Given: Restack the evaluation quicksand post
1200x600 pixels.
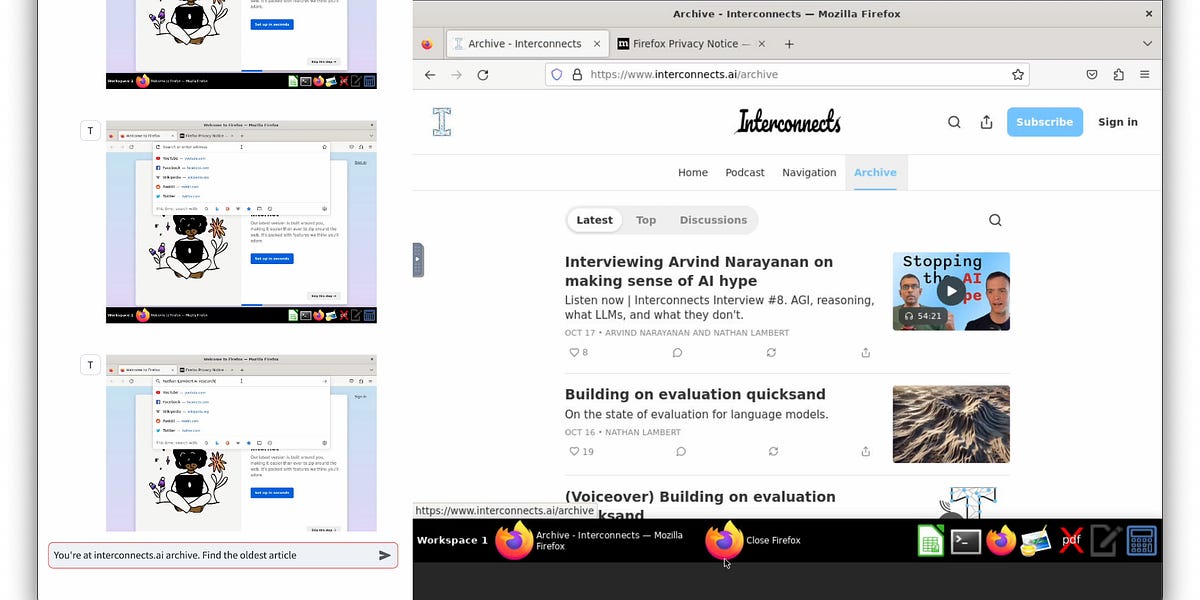Looking at the screenshot, I should [773, 452].
